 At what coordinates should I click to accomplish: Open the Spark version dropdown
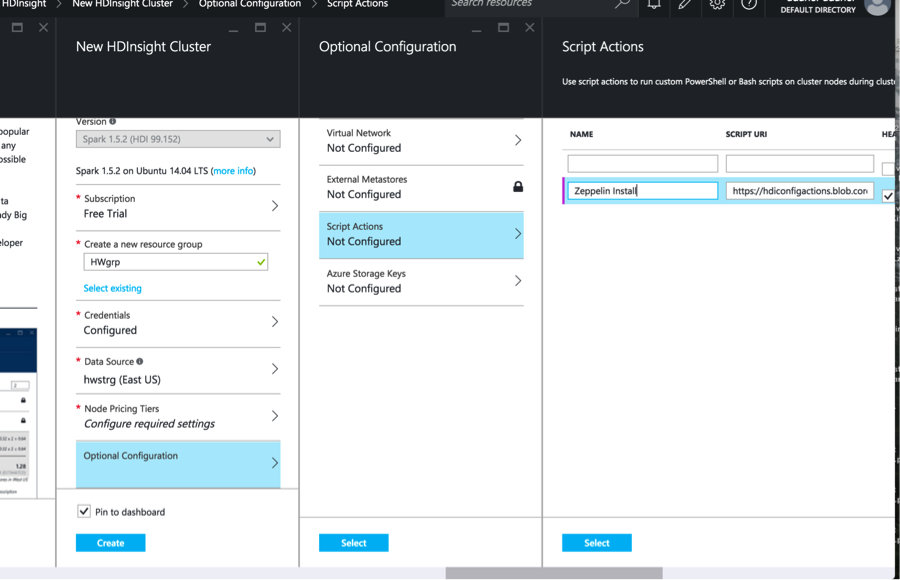(178, 140)
